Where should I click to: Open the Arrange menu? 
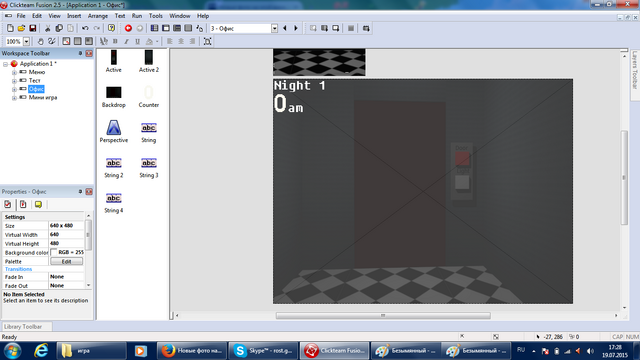tap(98, 16)
